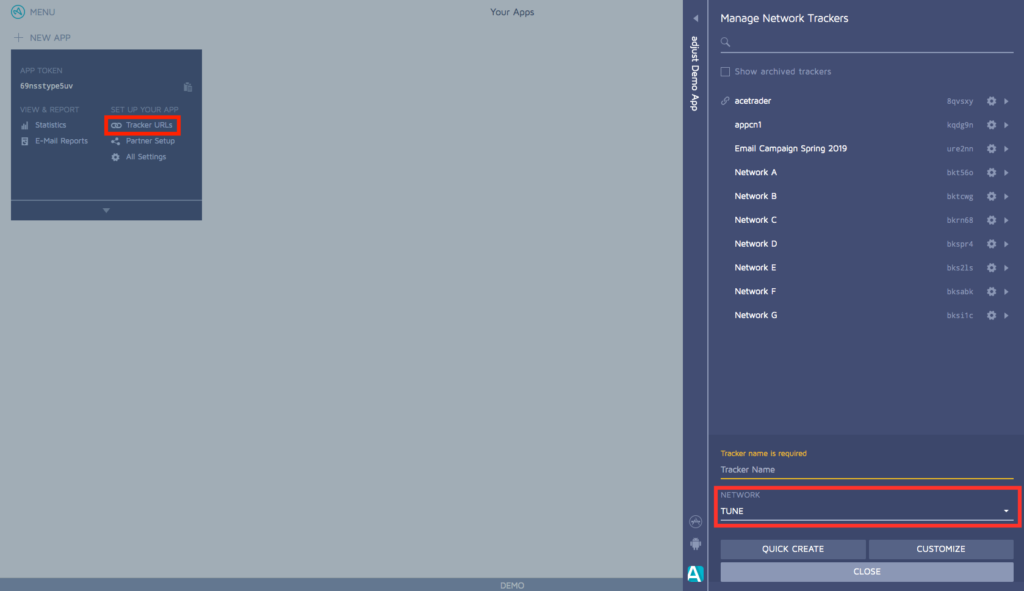This screenshot has height=591, width=1024.
Task: Open Partner Setup via the share icon
Action: tap(114, 140)
